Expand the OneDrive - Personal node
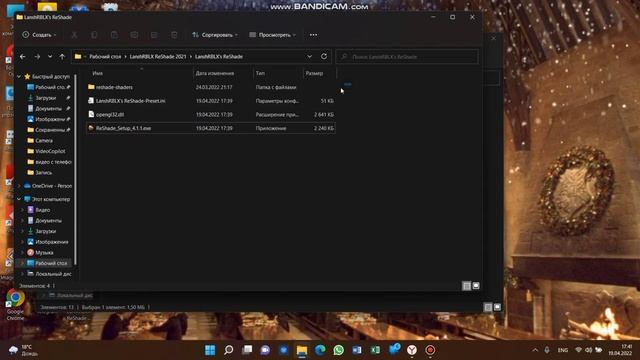Image resolution: width=640 pixels, height=360 pixels. click(19, 186)
